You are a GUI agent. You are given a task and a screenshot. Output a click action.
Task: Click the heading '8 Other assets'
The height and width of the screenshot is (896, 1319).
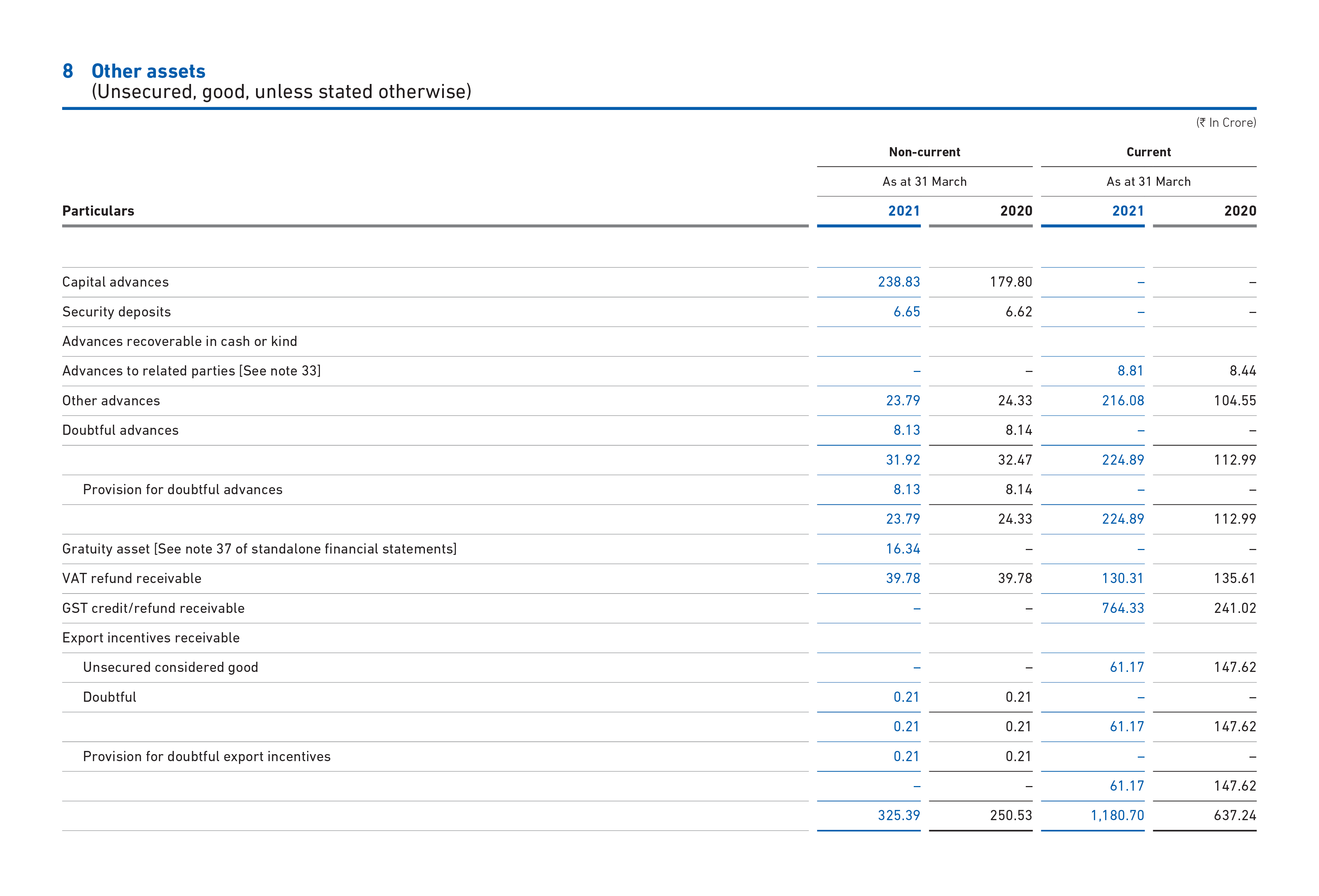tap(133, 71)
